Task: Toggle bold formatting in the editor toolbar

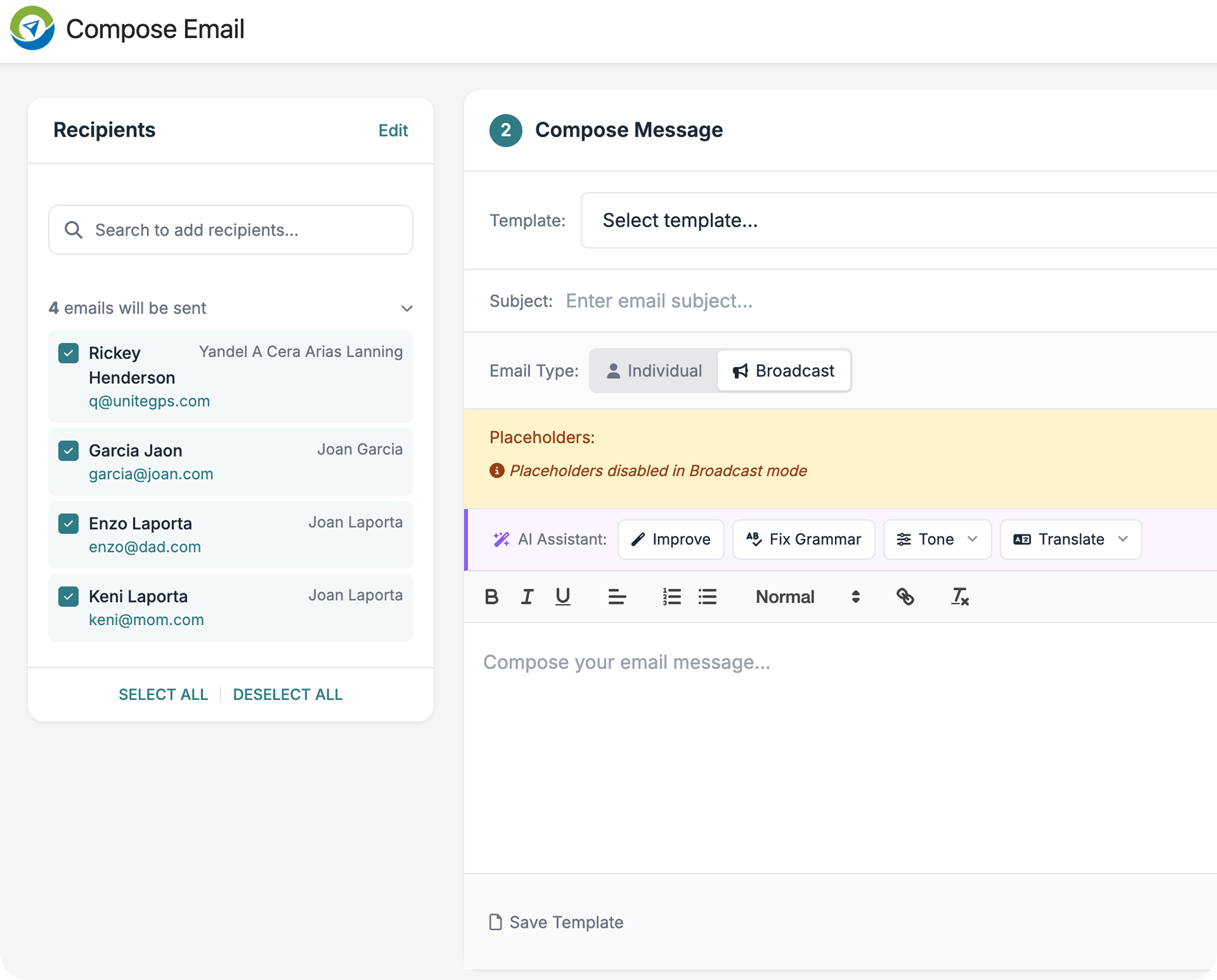Action: tap(492, 597)
